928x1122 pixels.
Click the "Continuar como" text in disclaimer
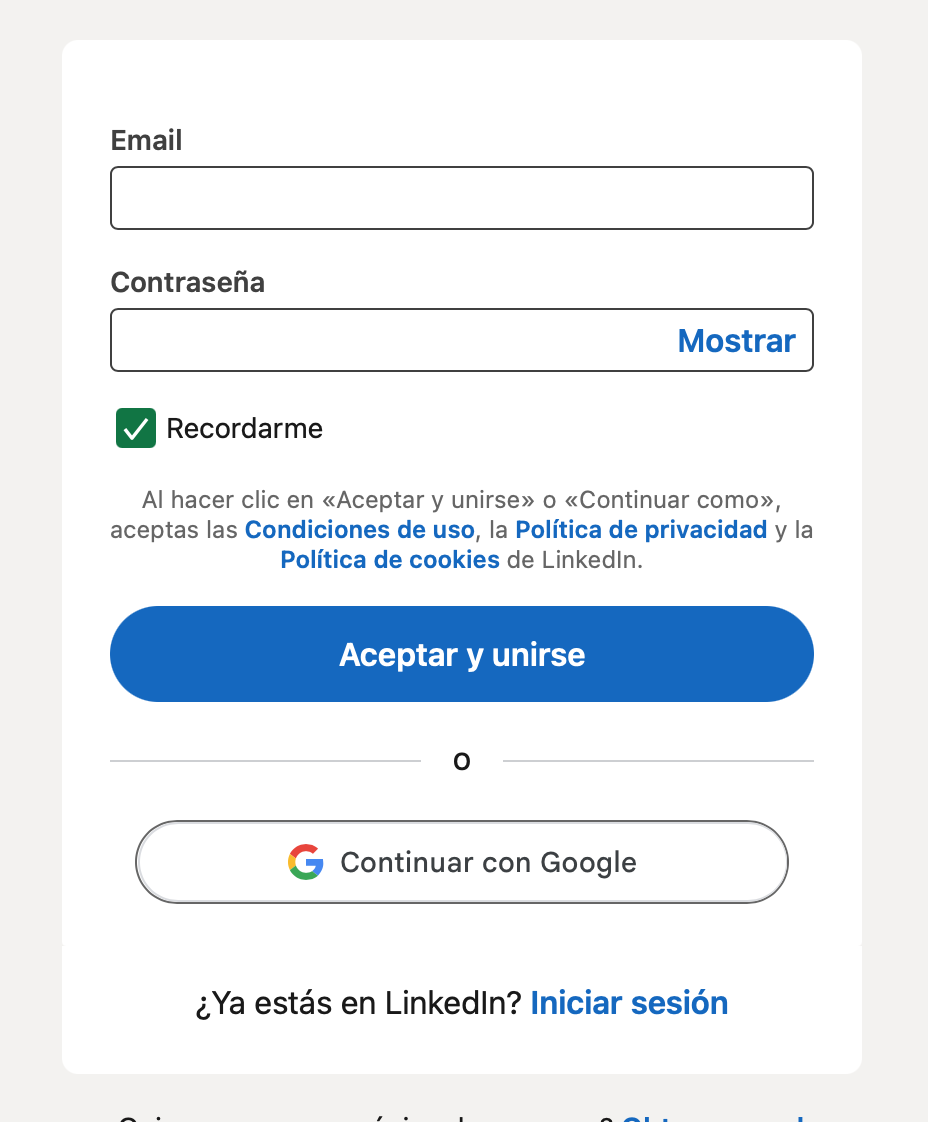coord(677,499)
